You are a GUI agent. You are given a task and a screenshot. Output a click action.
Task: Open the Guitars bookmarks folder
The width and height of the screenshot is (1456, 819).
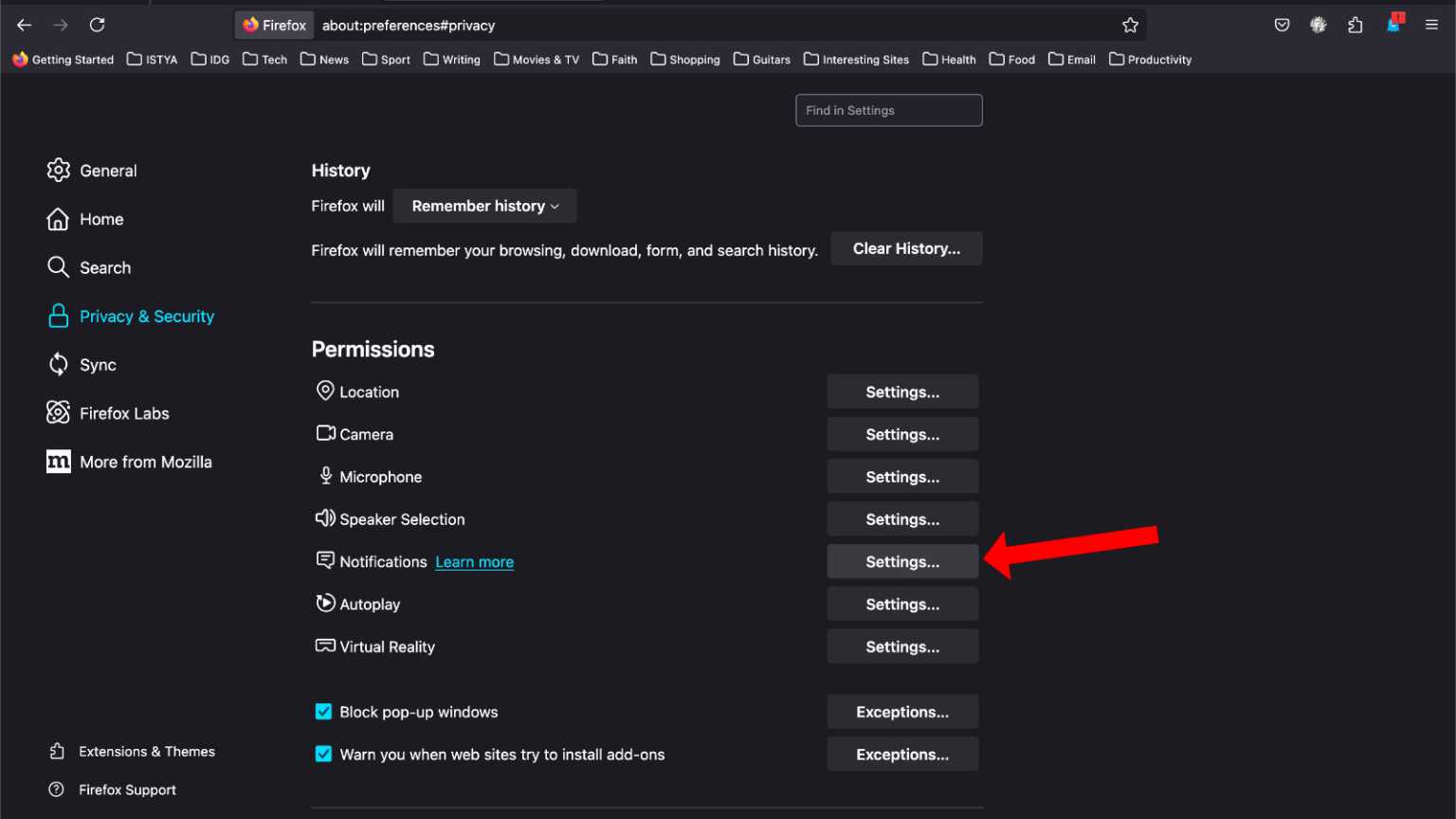coord(761,59)
